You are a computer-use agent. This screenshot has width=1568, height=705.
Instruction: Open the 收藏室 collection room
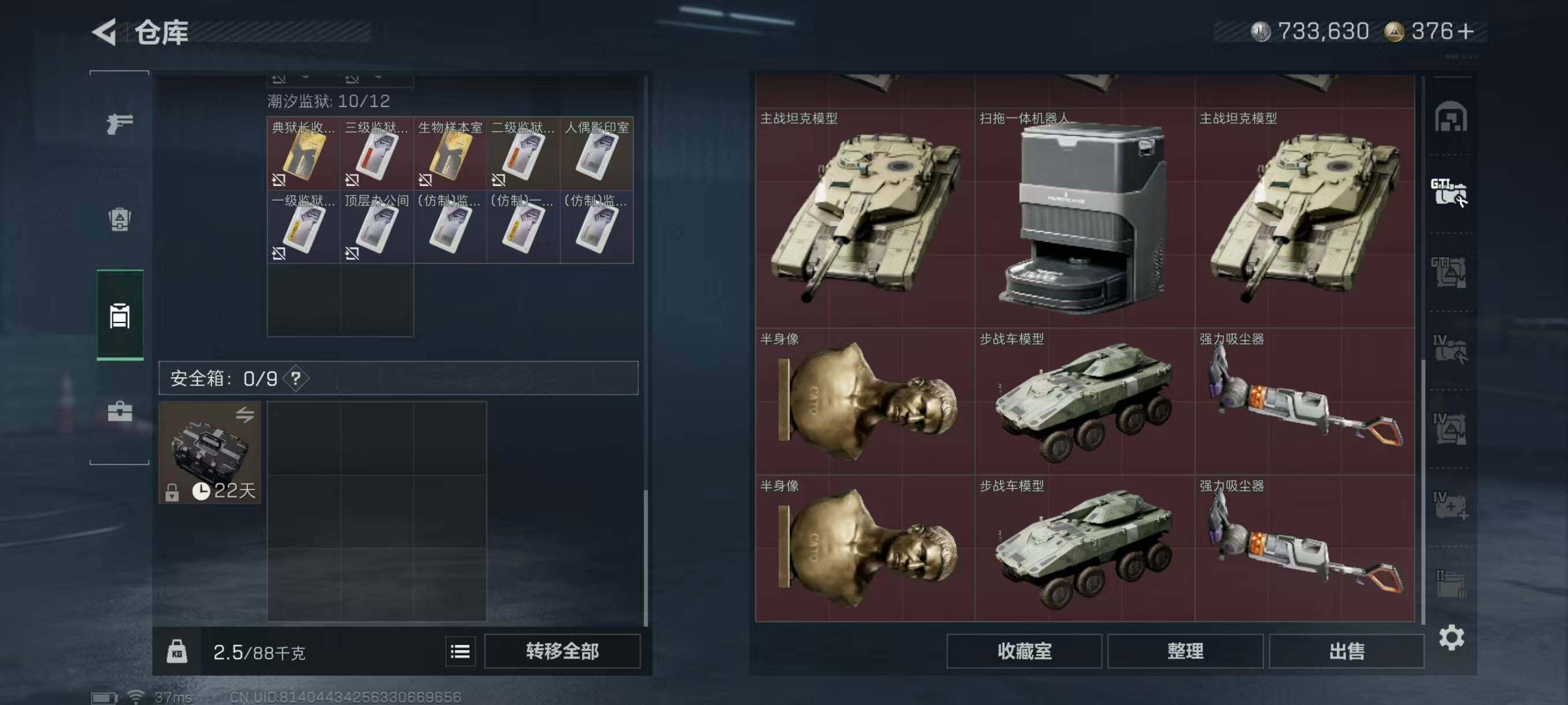(1024, 651)
